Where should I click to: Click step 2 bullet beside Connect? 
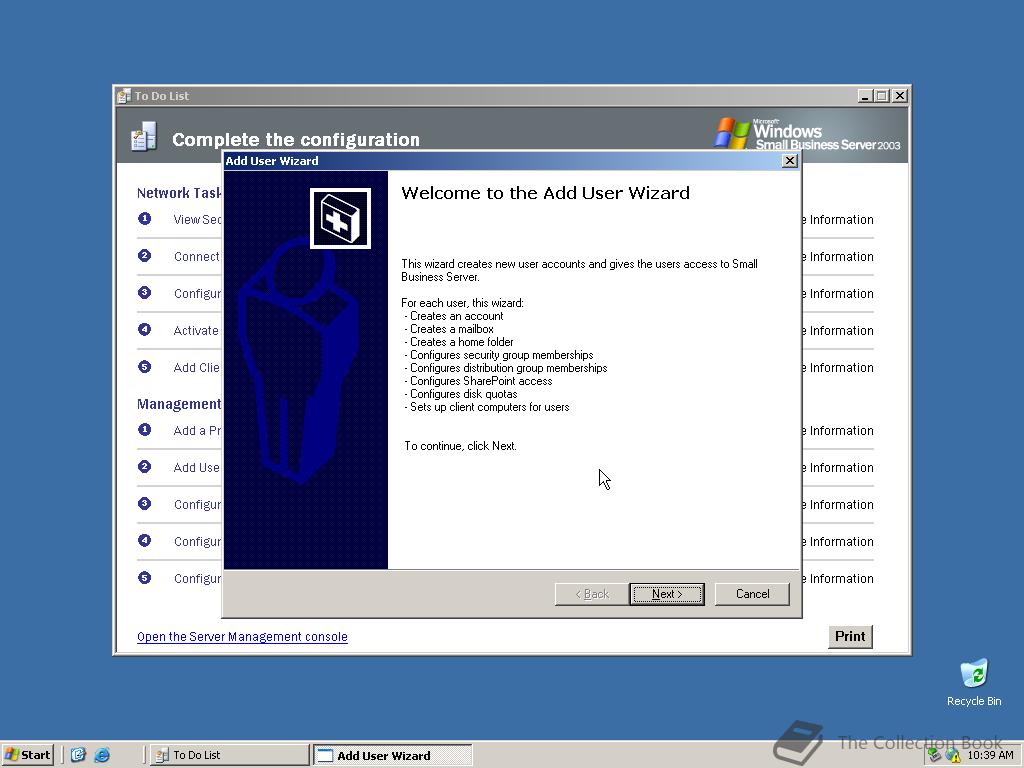pyautogui.click(x=144, y=256)
